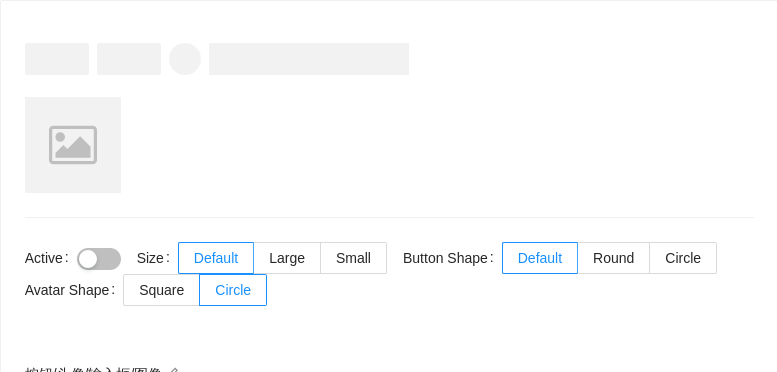Select Default under Button Shape
The image size is (777, 372).
coord(540,258)
